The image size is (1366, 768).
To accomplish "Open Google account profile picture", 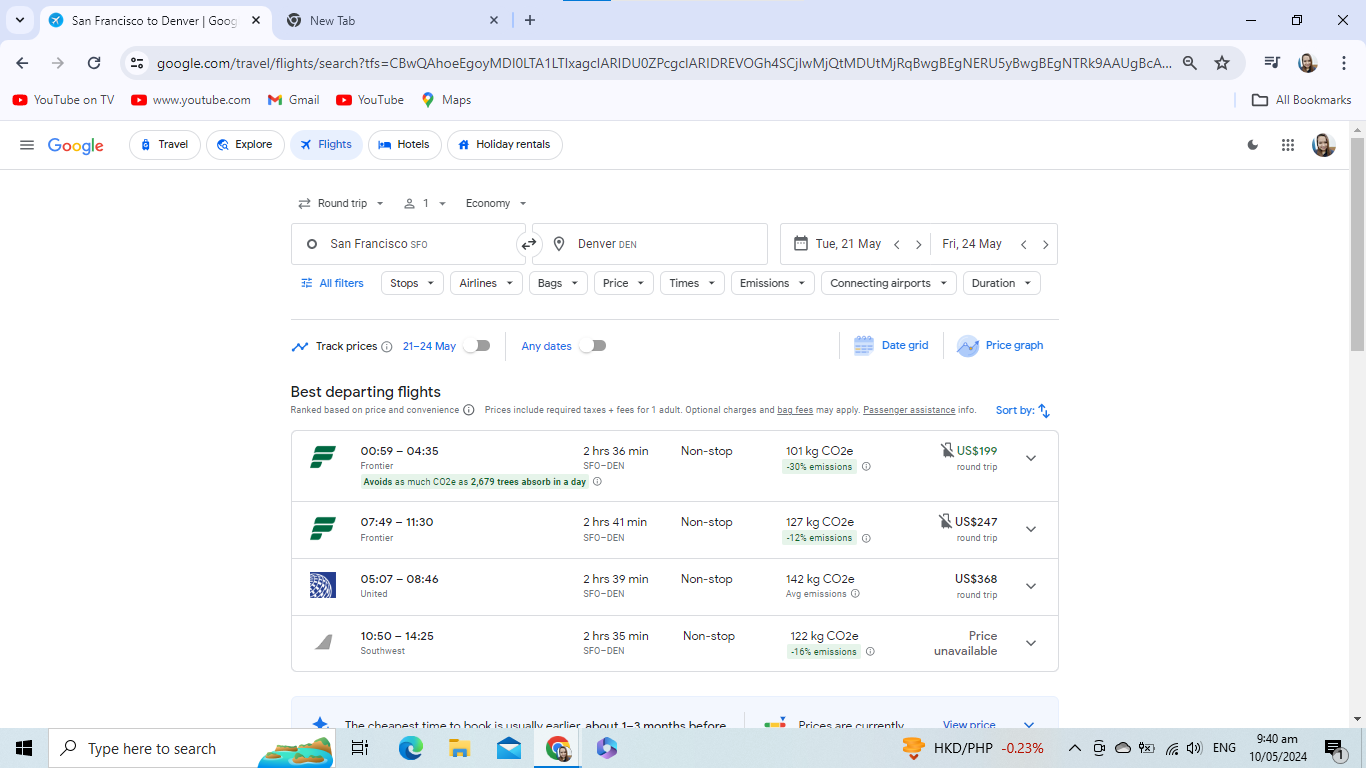I will tap(1324, 145).
